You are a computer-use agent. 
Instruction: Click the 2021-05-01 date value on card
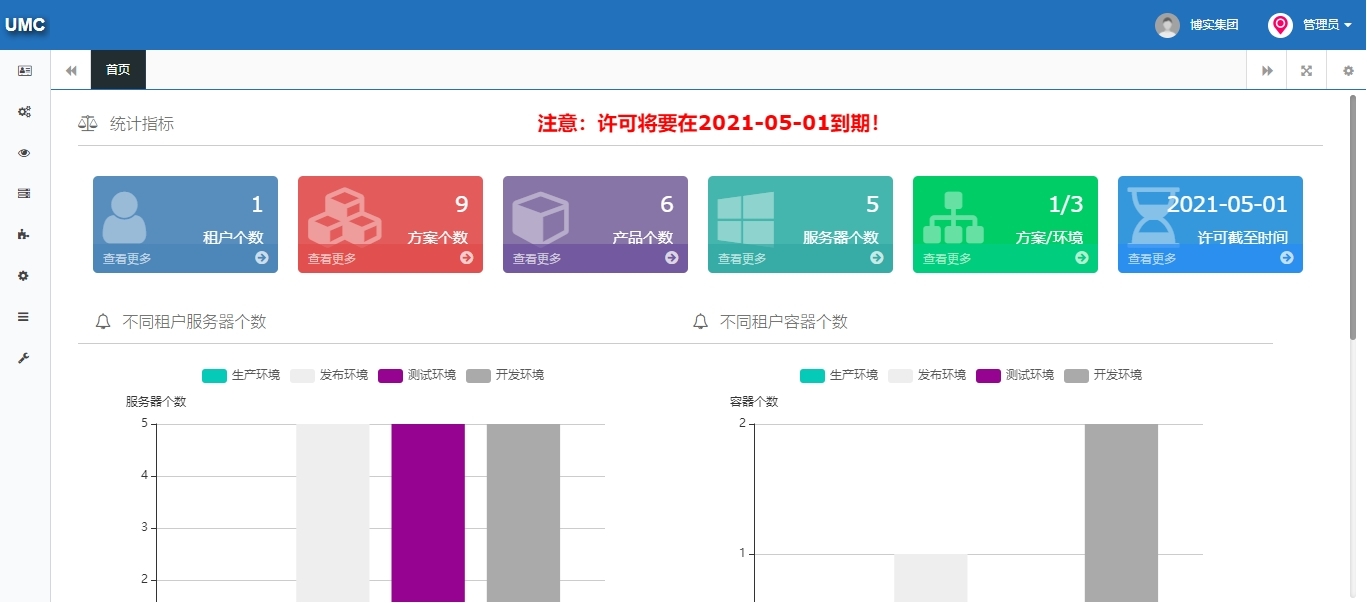click(1227, 204)
